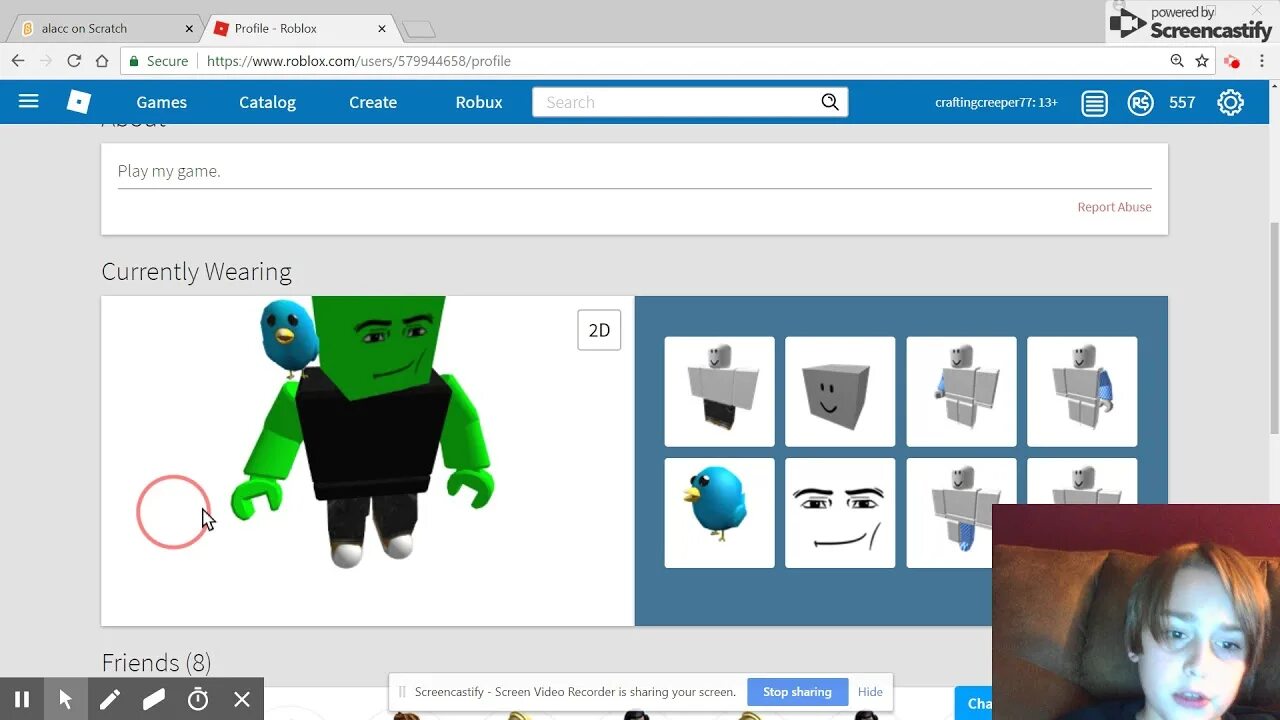Click the Secure site info badge

158,61
